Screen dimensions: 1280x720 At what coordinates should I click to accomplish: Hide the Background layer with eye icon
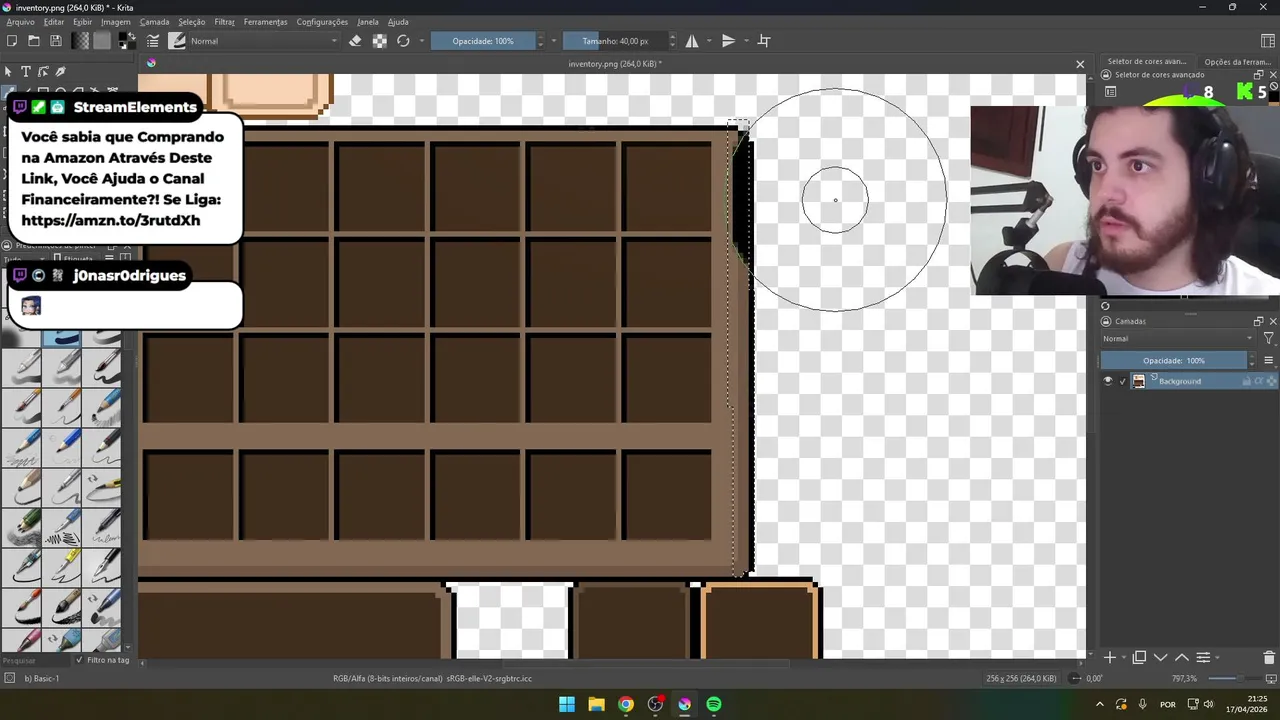pyautogui.click(x=1107, y=381)
